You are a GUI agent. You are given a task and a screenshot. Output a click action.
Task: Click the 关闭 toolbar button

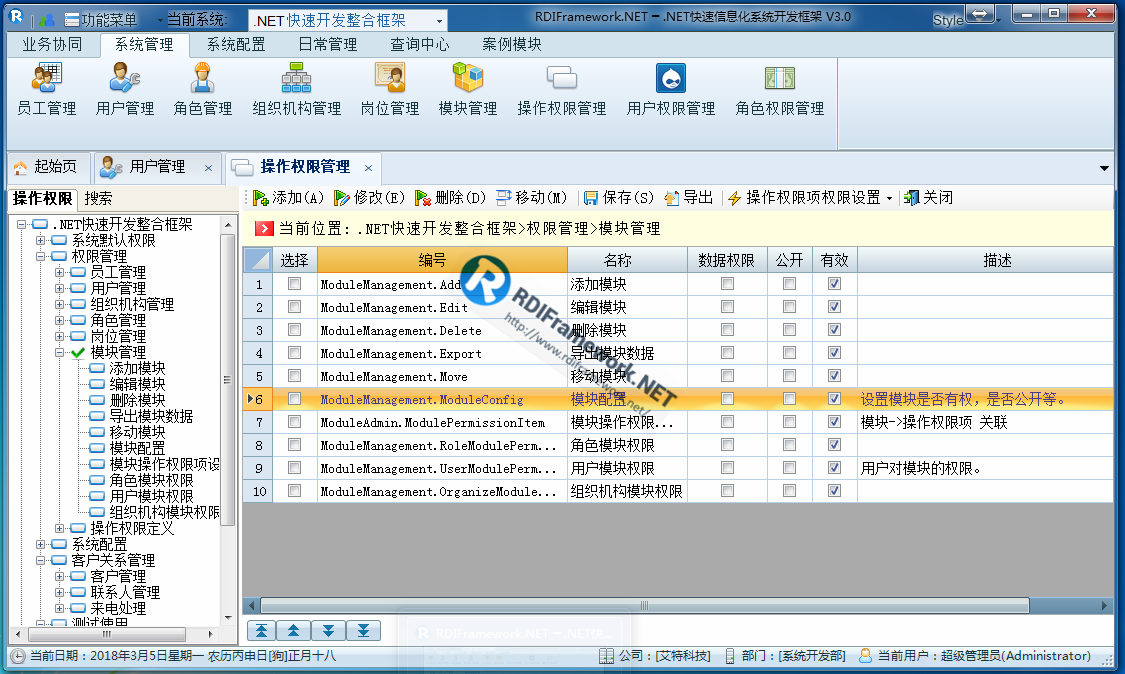click(x=928, y=197)
